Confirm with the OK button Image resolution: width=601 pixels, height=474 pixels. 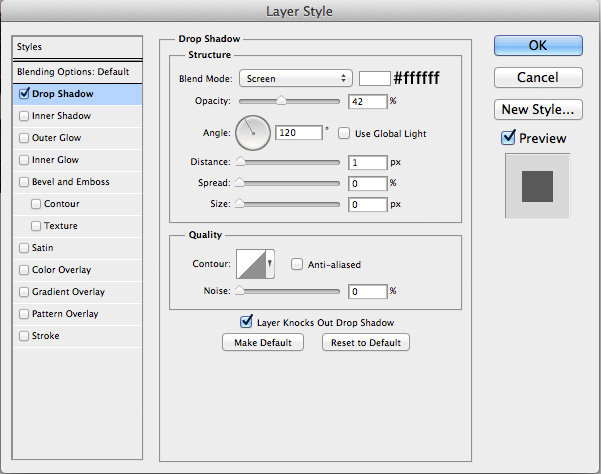tap(538, 46)
